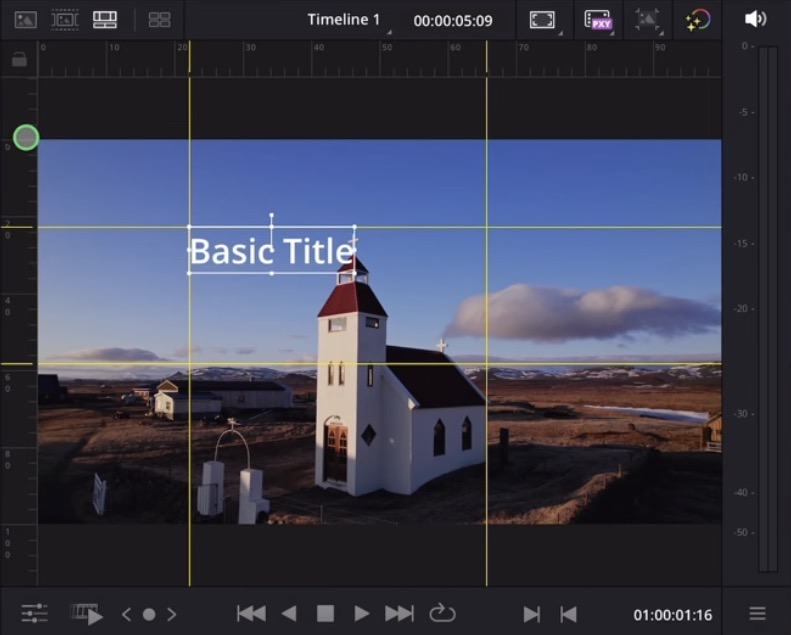This screenshot has width=791, height=635.
Task: Jump to the last frame
Action: pyautogui.click(x=399, y=614)
